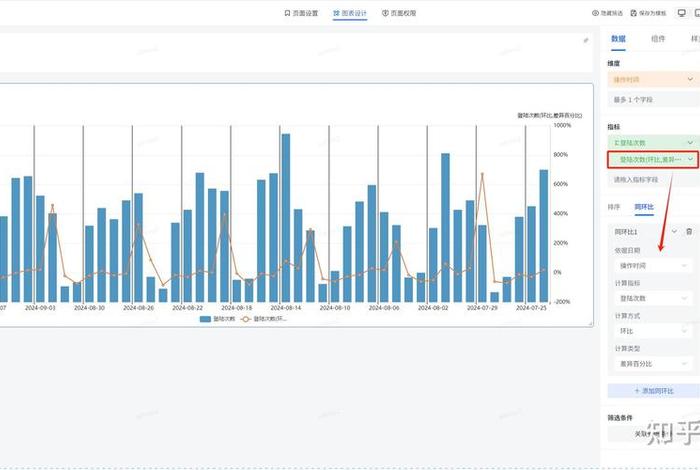Open the 组件 panel tab
Screen dimensions: 700x470
click(x=658, y=39)
